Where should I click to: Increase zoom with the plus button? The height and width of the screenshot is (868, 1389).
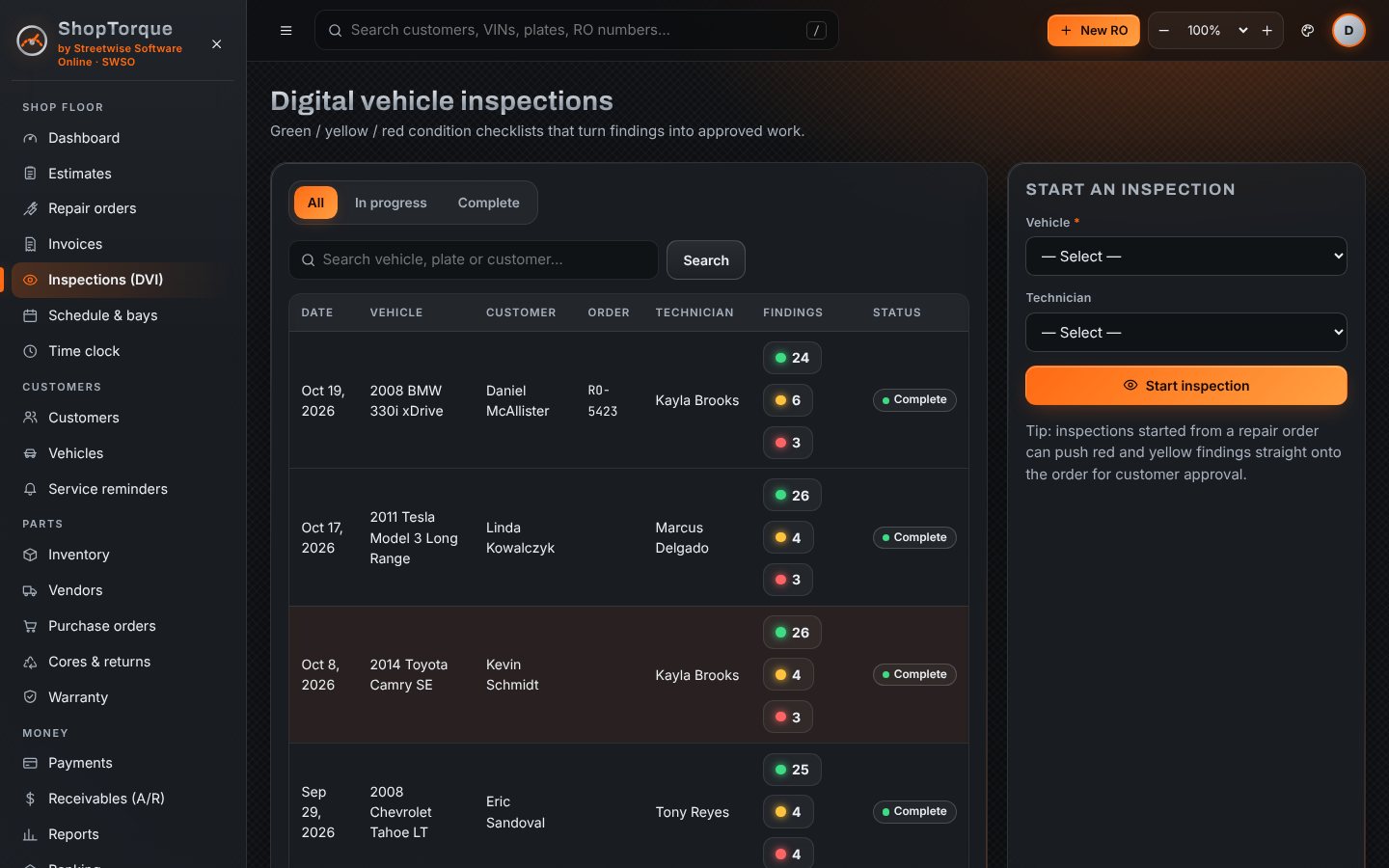pos(1267,31)
